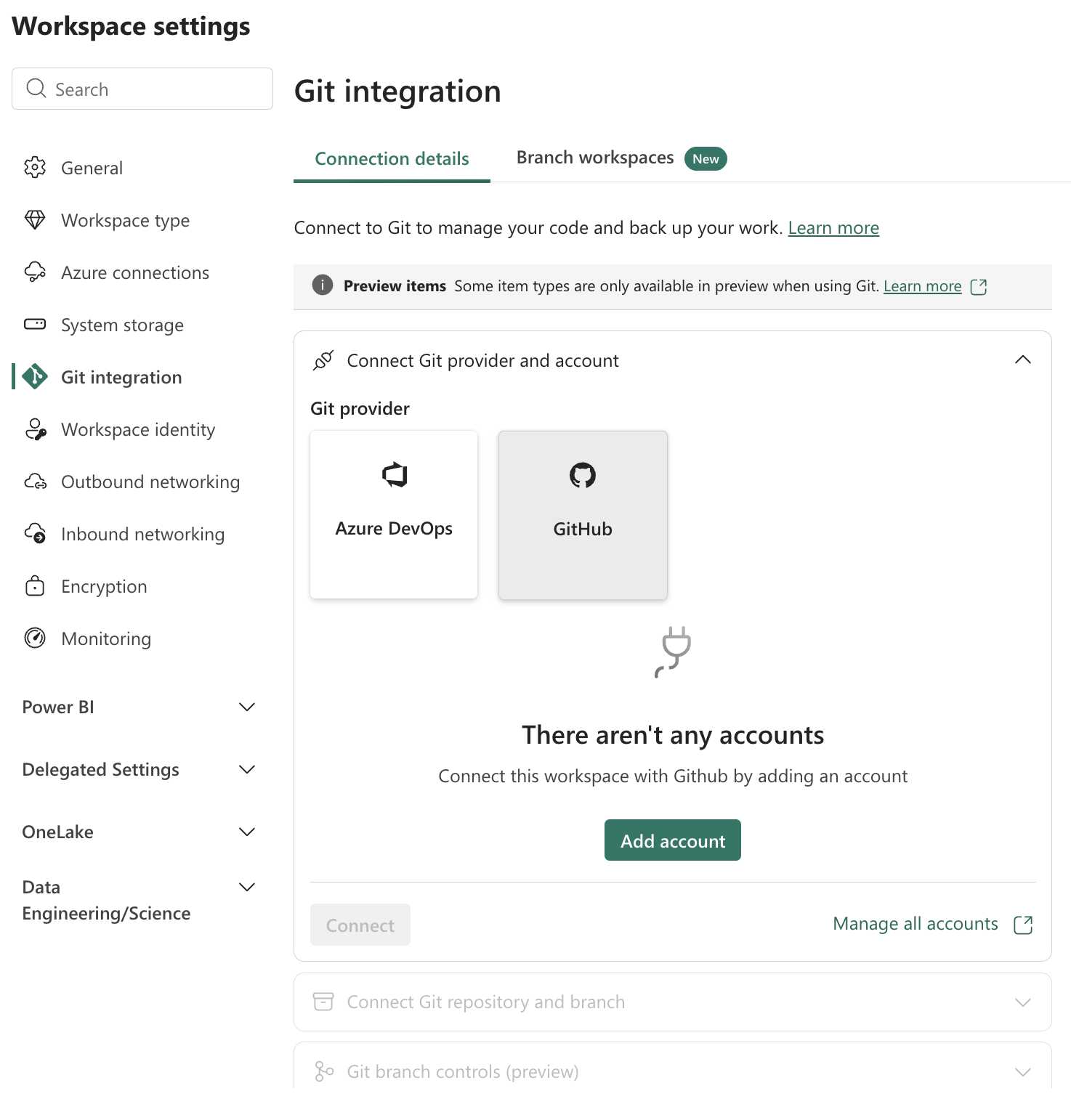Select GitHub as Git provider

pyautogui.click(x=583, y=515)
